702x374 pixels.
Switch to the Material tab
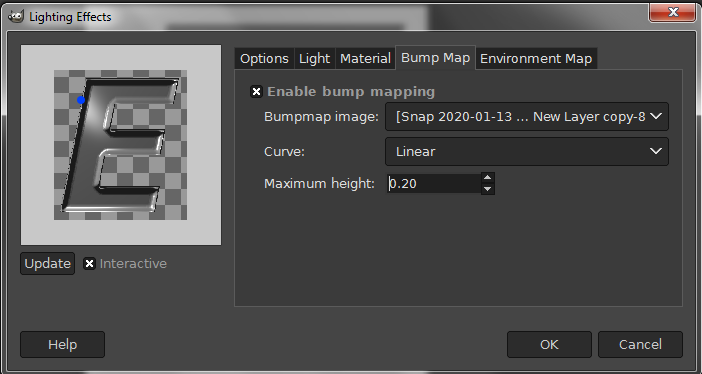[365, 59]
